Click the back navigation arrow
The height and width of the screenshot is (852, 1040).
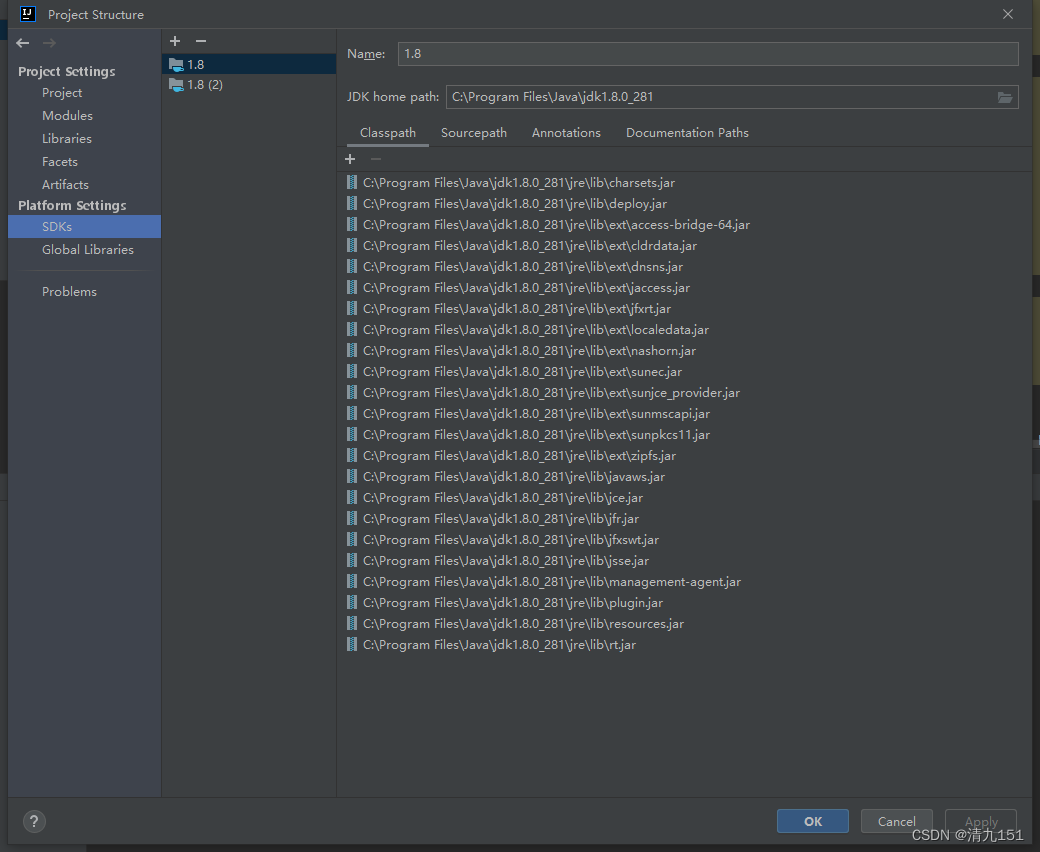coord(20,43)
